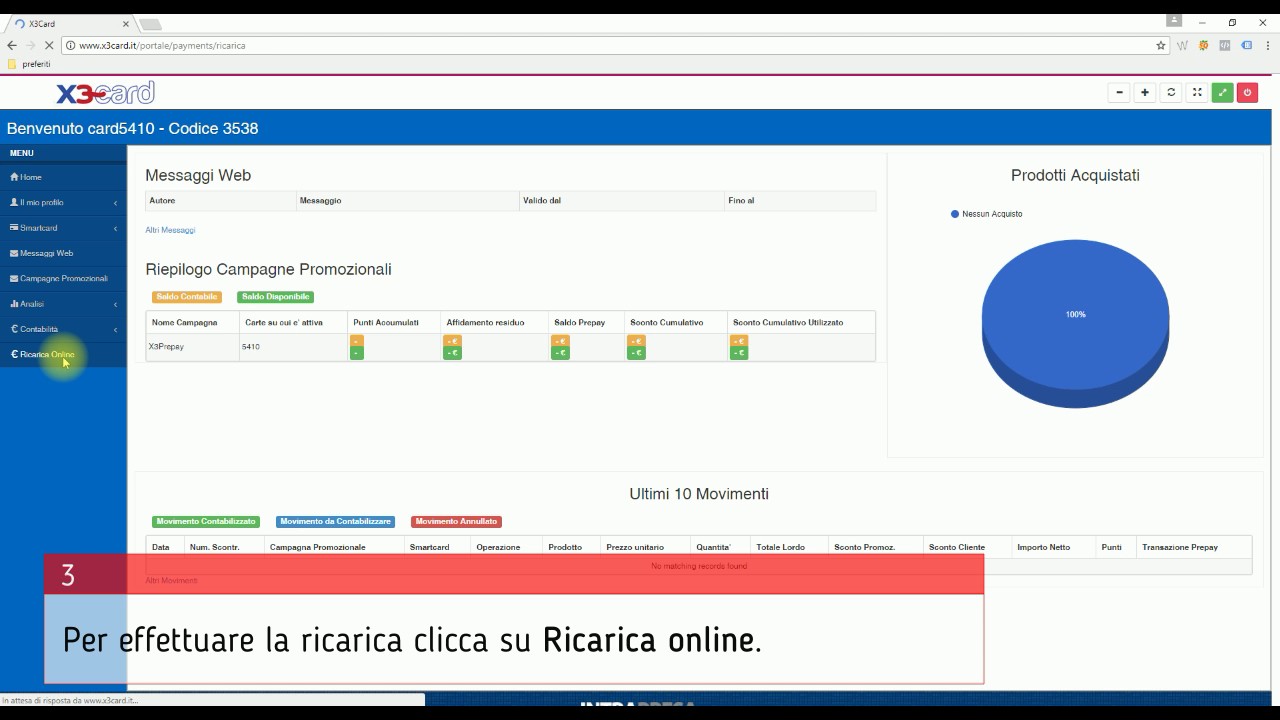Click the red power logout button
The image size is (1280, 720).
1247,93
